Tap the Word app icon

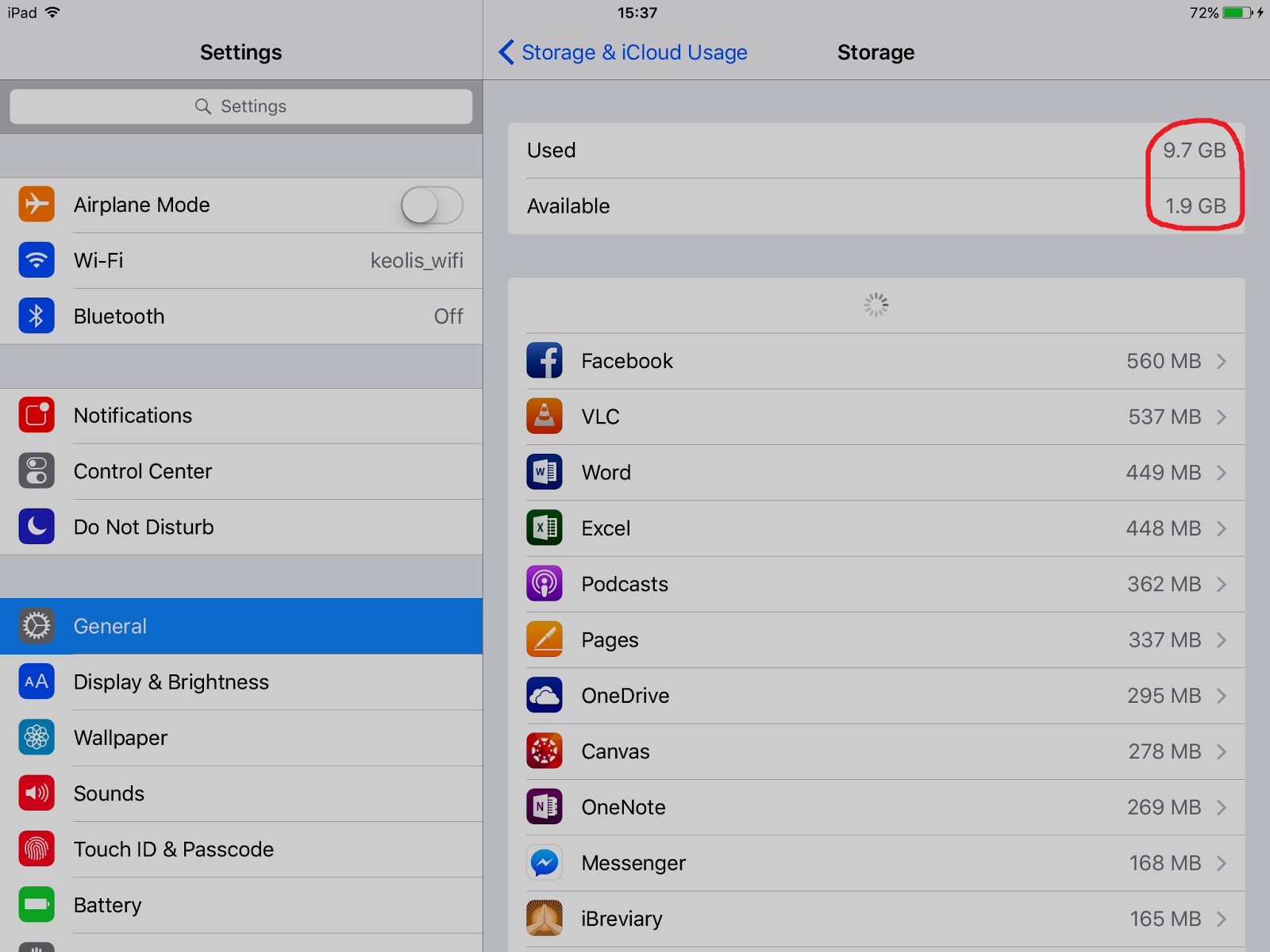pyautogui.click(x=545, y=472)
